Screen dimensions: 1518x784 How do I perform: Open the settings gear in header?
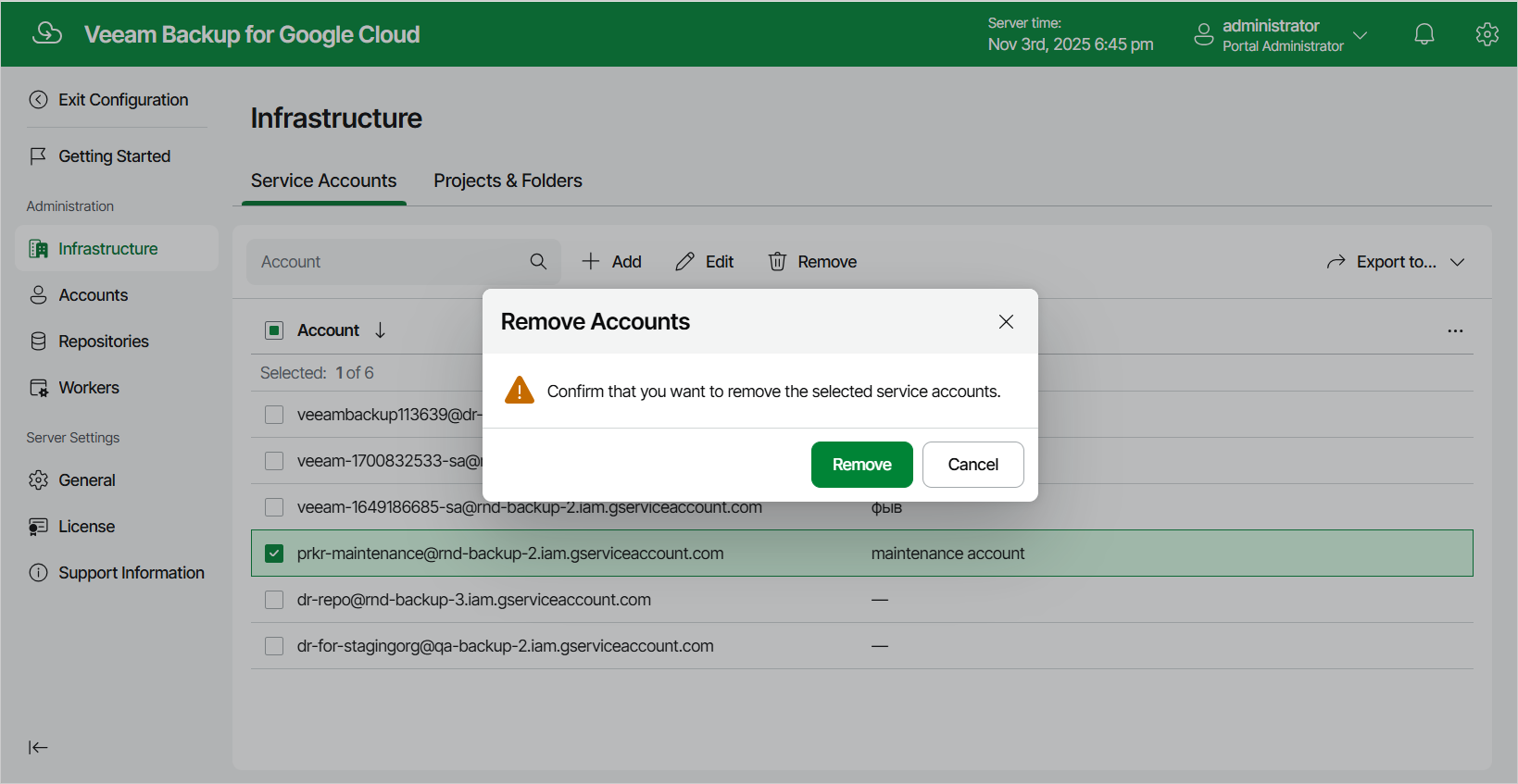pos(1487,34)
